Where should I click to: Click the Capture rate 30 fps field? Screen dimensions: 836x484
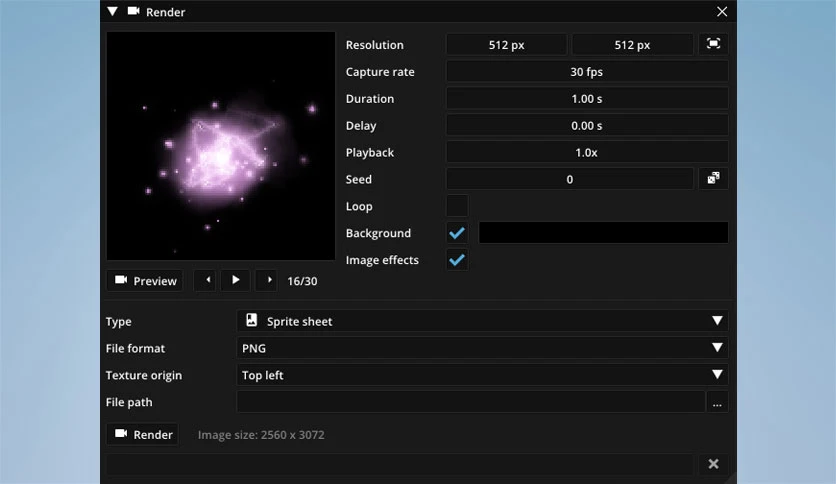click(586, 71)
